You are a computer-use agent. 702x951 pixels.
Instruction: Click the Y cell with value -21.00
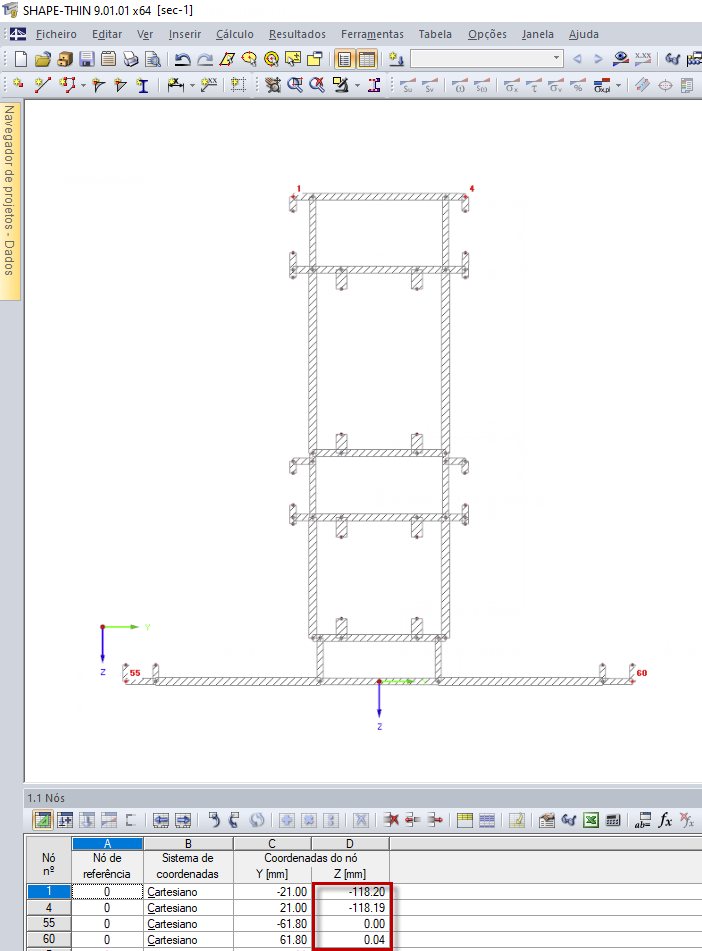pos(272,892)
